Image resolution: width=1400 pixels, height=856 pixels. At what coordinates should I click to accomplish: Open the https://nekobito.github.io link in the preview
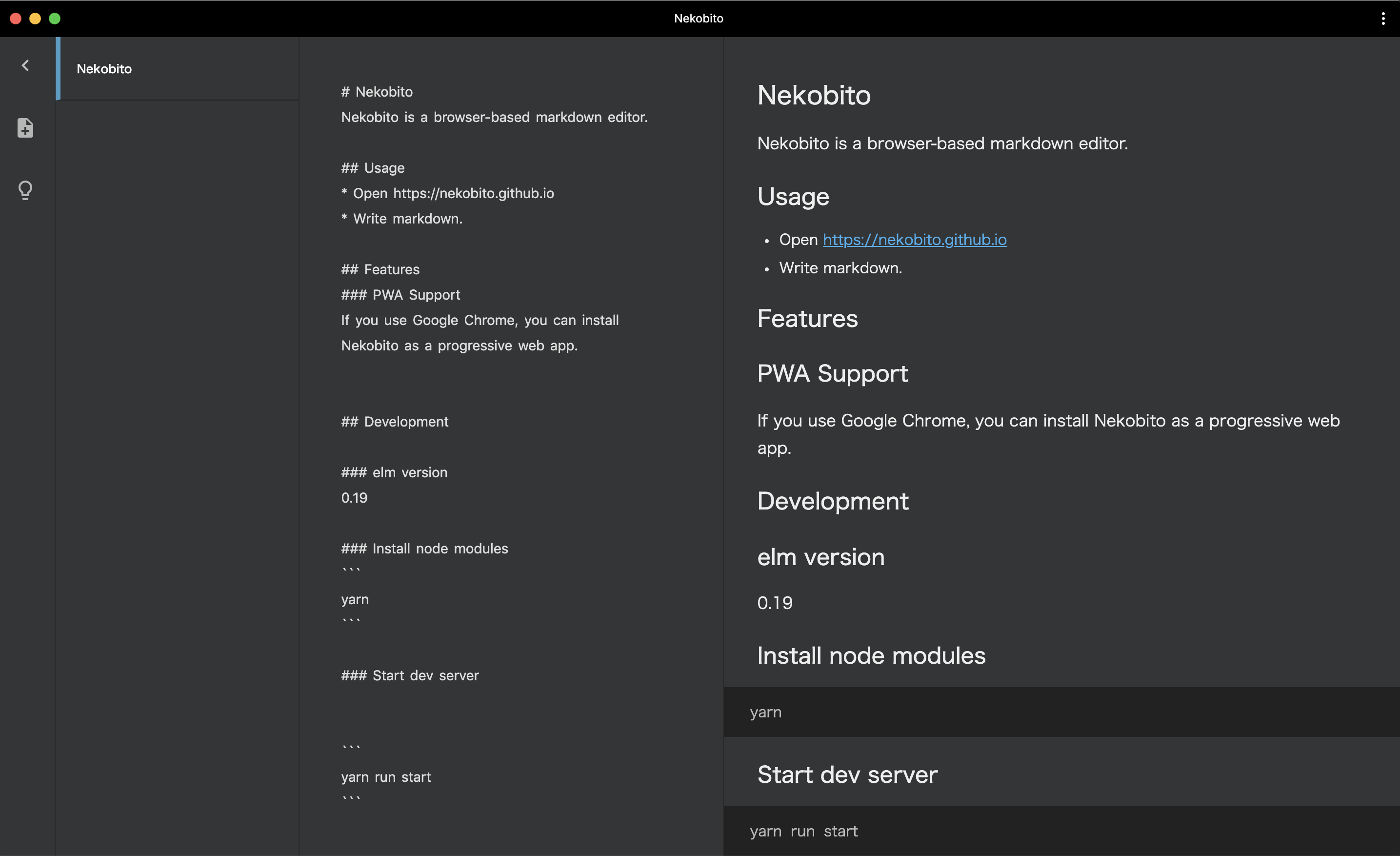pos(914,240)
